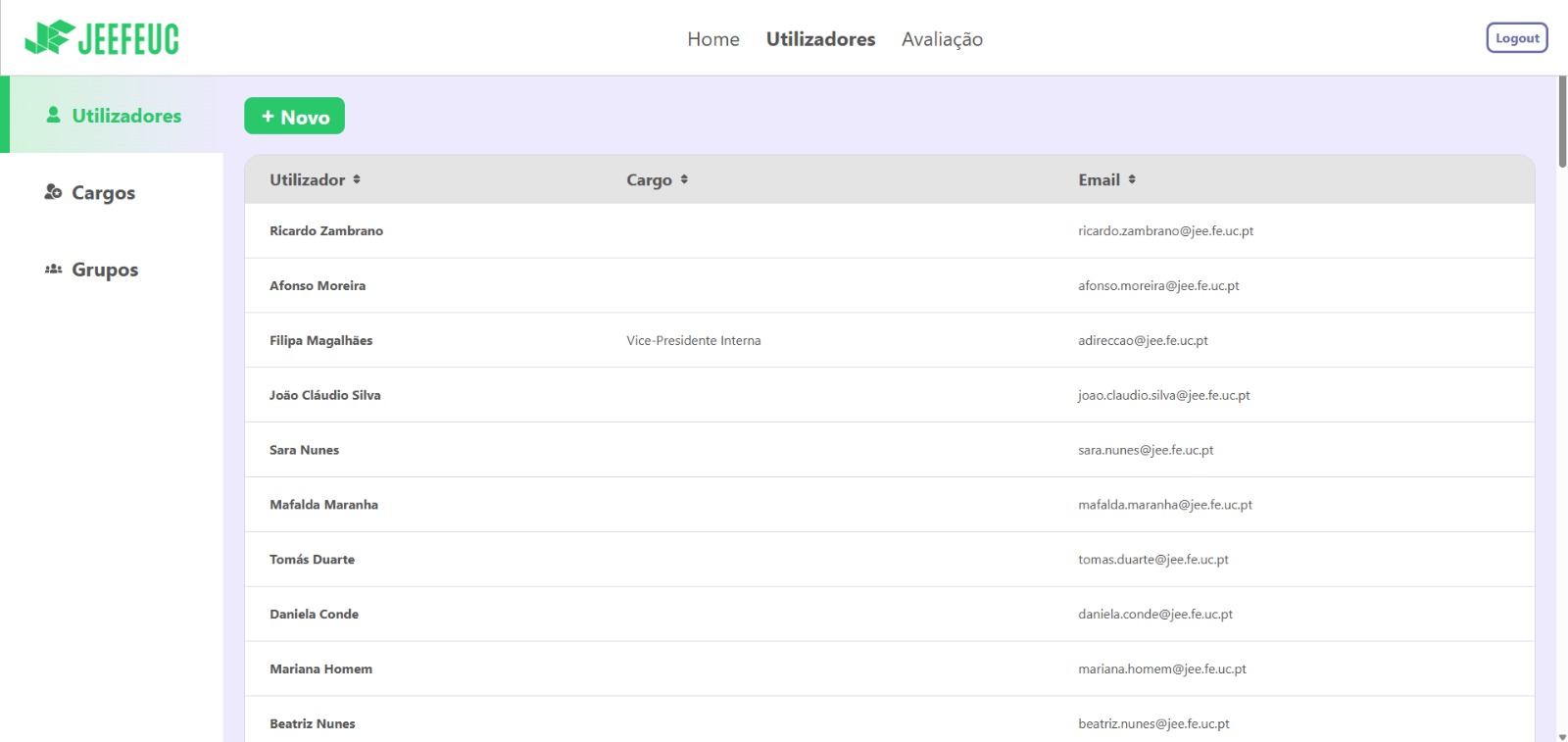Click the Utilizador column header text
1568x742 pixels.
[308, 179]
